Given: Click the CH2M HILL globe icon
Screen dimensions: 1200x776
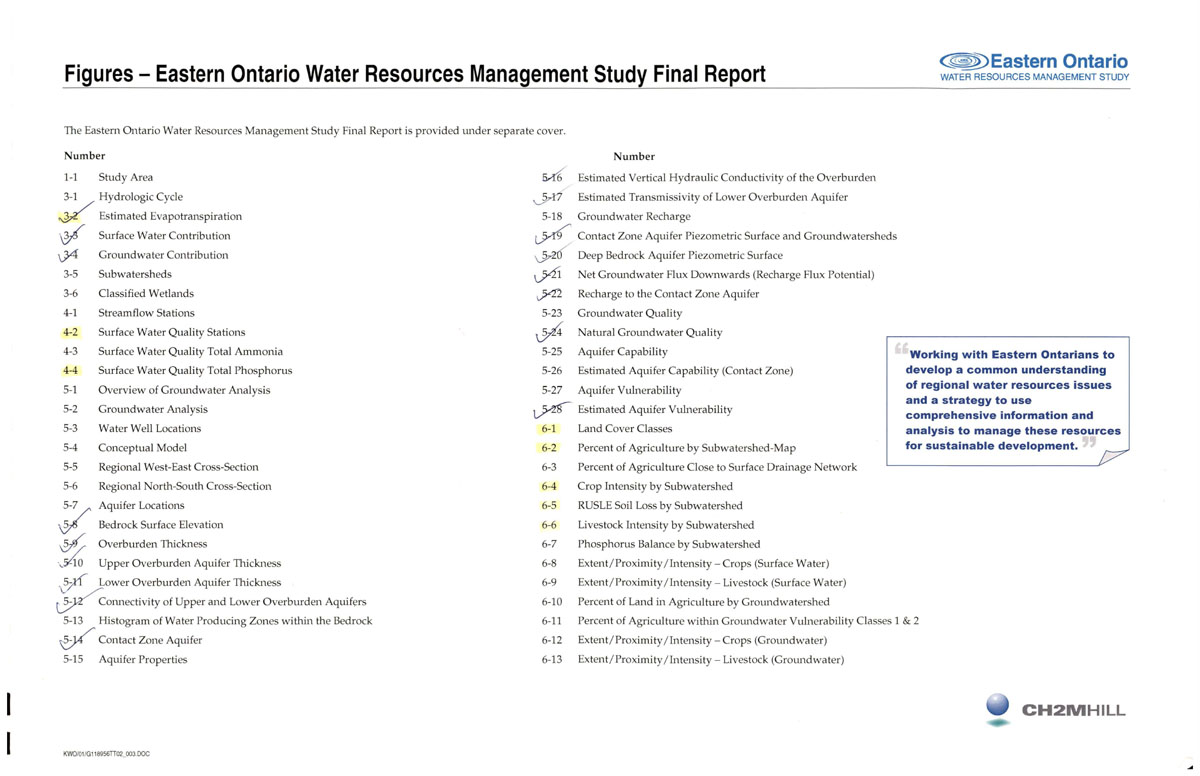Looking at the screenshot, I should [999, 707].
